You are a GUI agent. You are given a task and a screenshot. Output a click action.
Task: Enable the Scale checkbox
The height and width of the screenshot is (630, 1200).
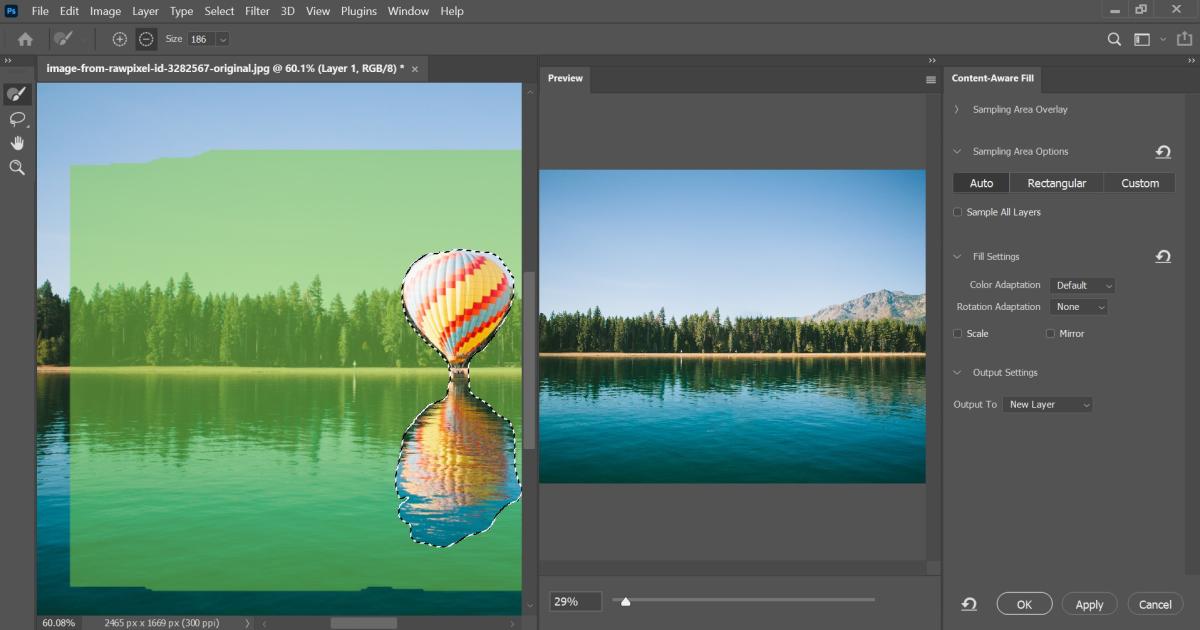(958, 333)
